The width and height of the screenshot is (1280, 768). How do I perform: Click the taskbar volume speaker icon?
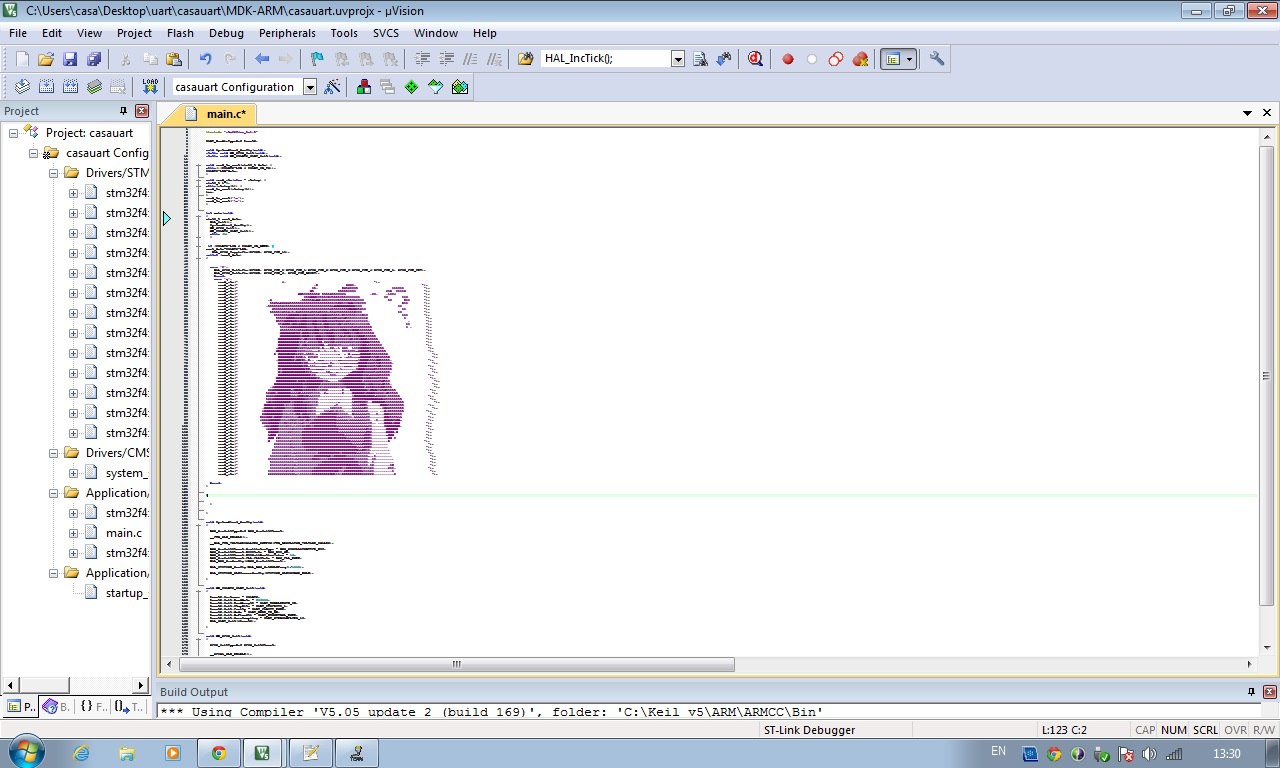[1149, 753]
